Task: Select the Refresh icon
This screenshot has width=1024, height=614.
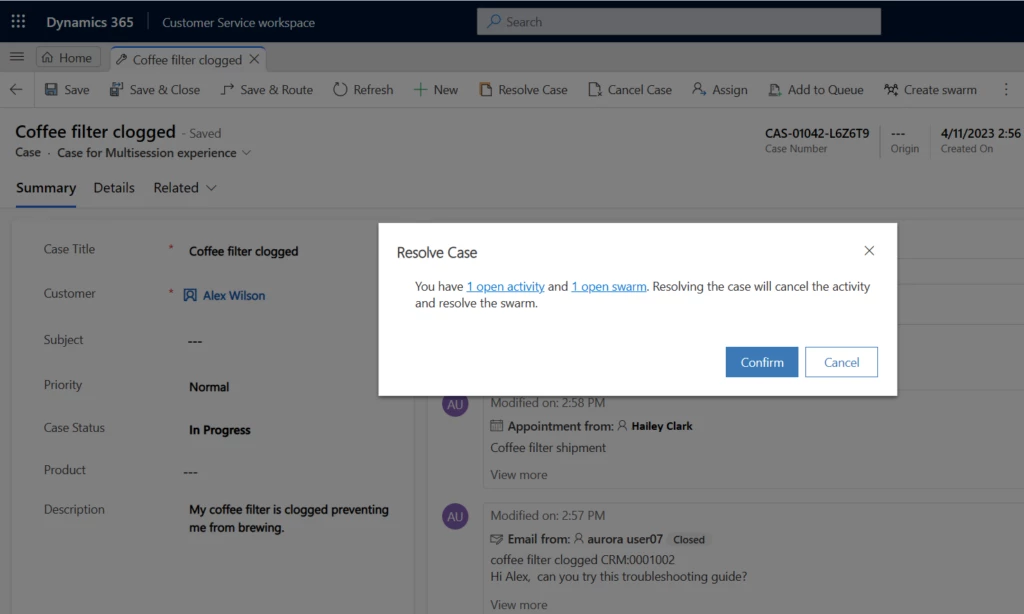Action: click(340, 89)
